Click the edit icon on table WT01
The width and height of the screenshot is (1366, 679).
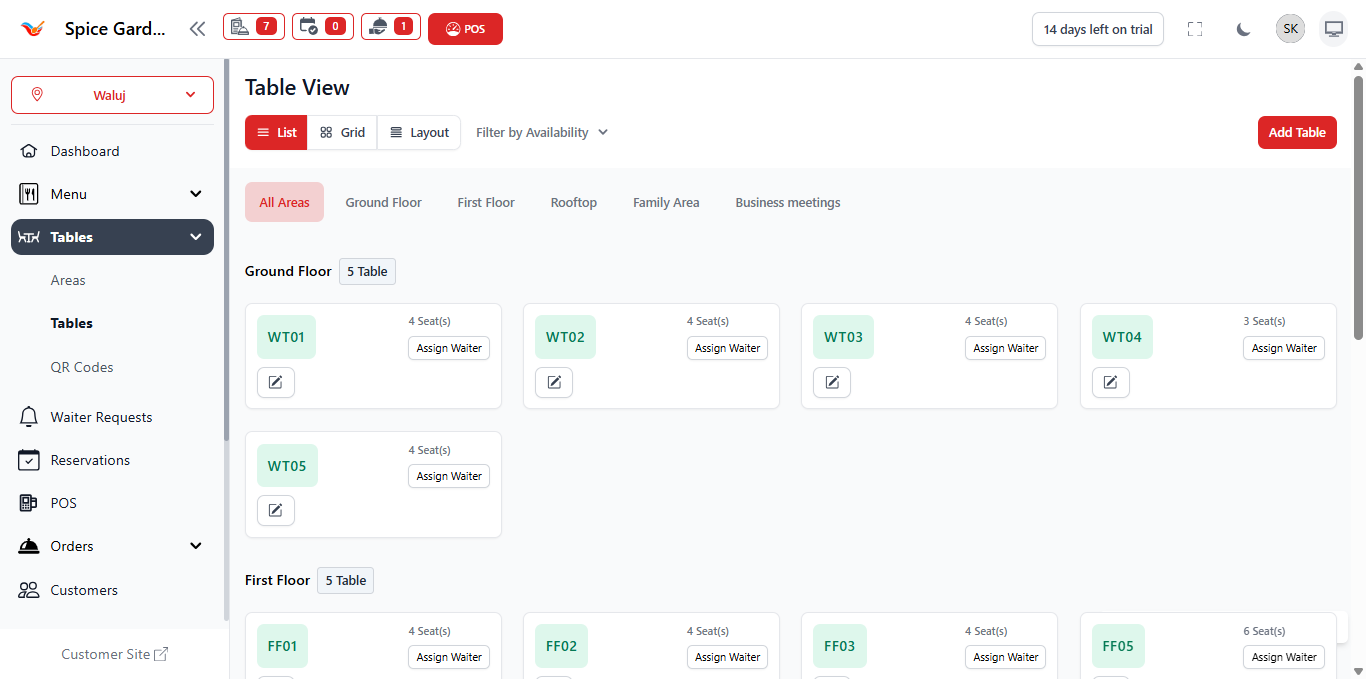pyautogui.click(x=276, y=382)
